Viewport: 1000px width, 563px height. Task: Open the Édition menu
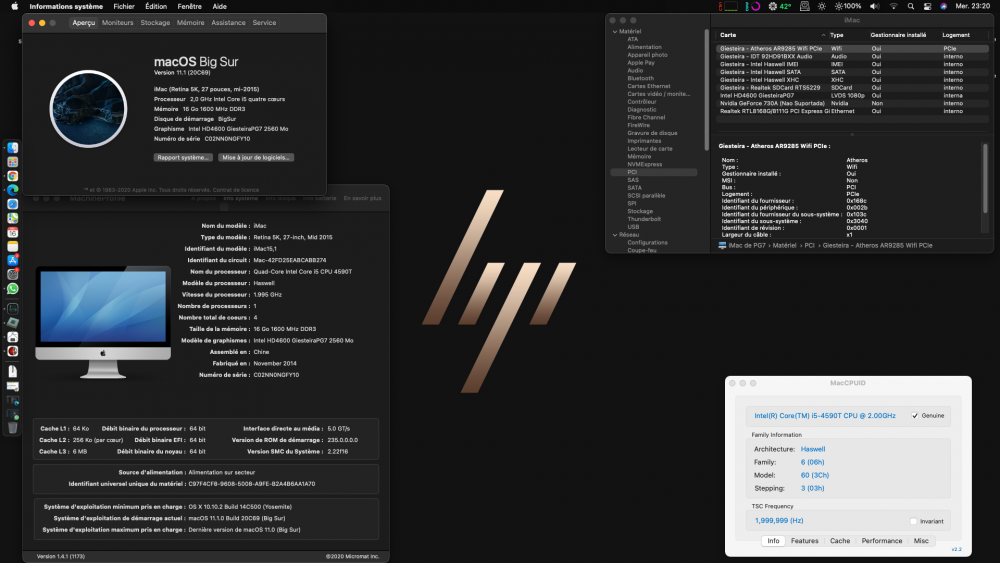(156, 6)
